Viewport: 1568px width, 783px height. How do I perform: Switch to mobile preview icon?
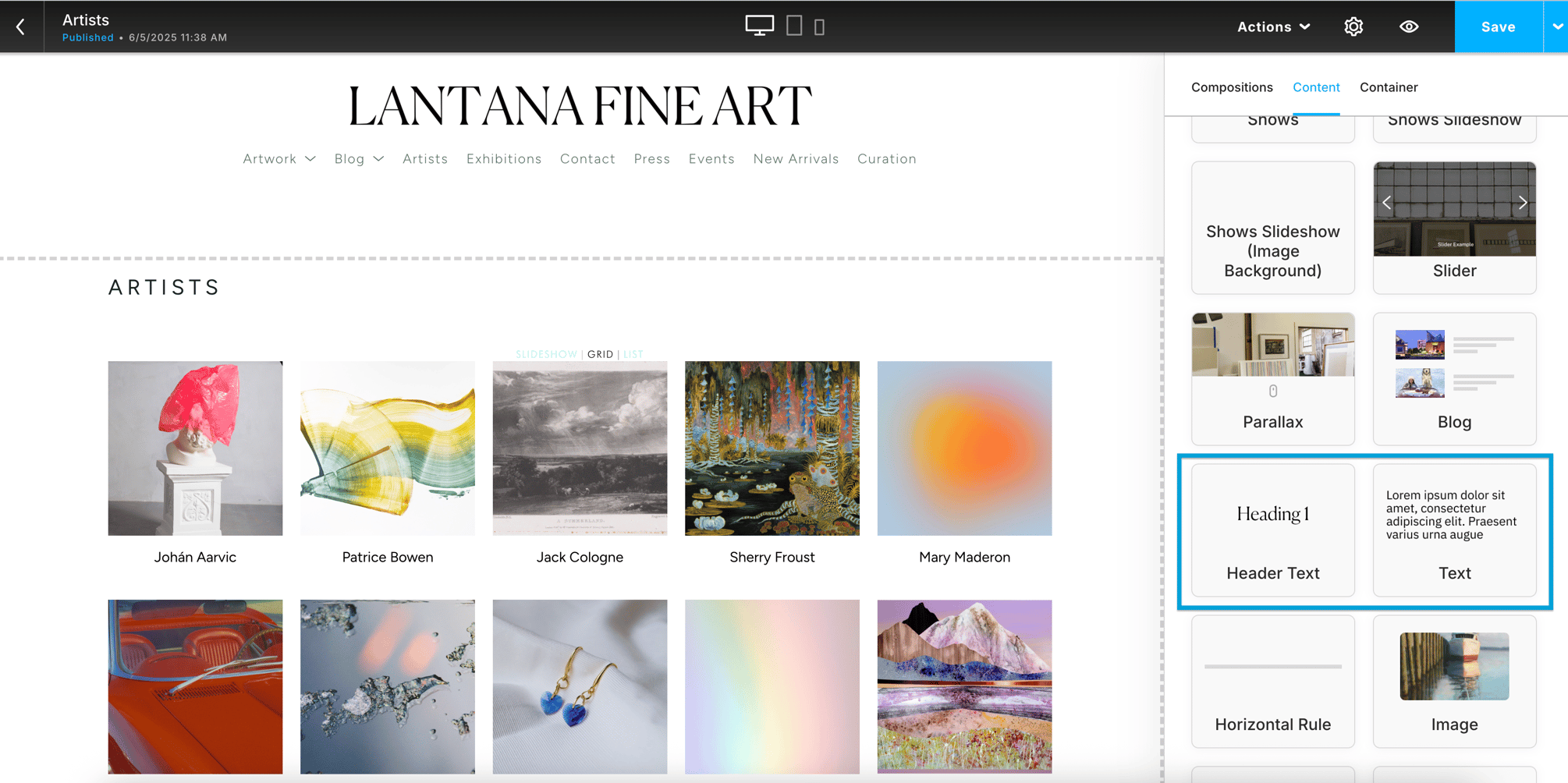(x=819, y=27)
